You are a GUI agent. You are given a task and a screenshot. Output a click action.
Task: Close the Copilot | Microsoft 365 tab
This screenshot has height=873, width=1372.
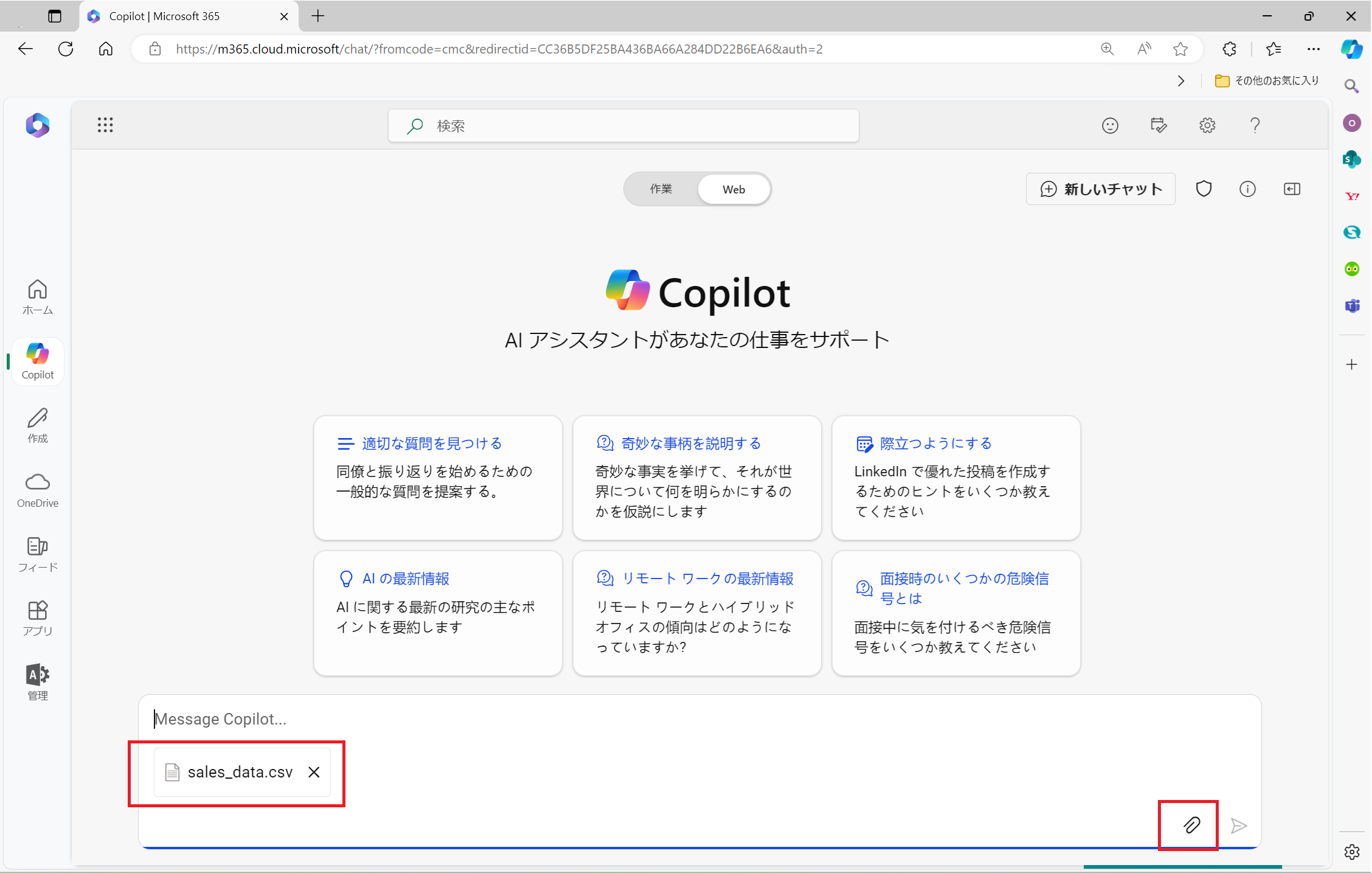[x=284, y=16]
